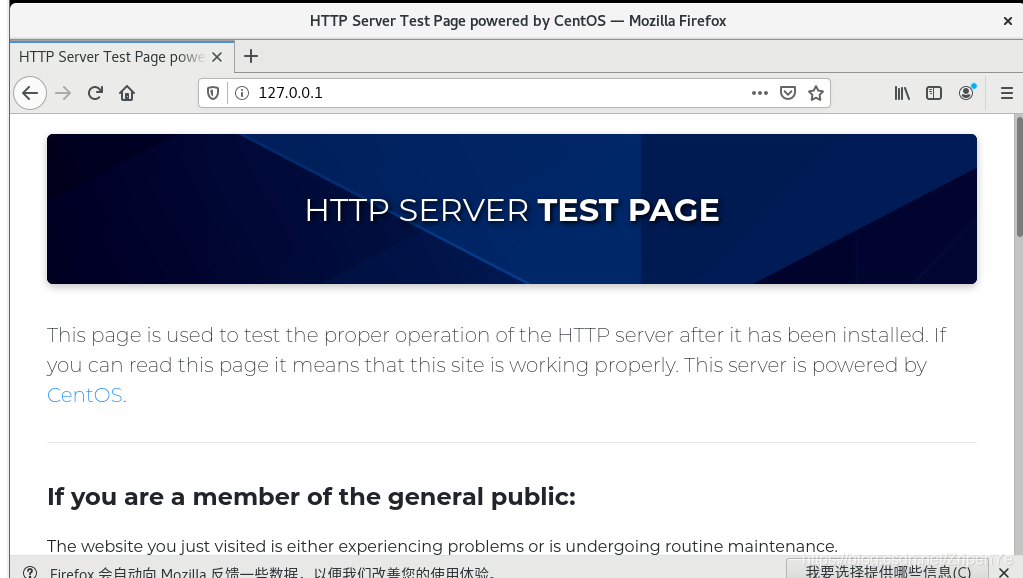Click the 'The website you just visited' sentence
The image size is (1023, 578).
click(x=442, y=546)
